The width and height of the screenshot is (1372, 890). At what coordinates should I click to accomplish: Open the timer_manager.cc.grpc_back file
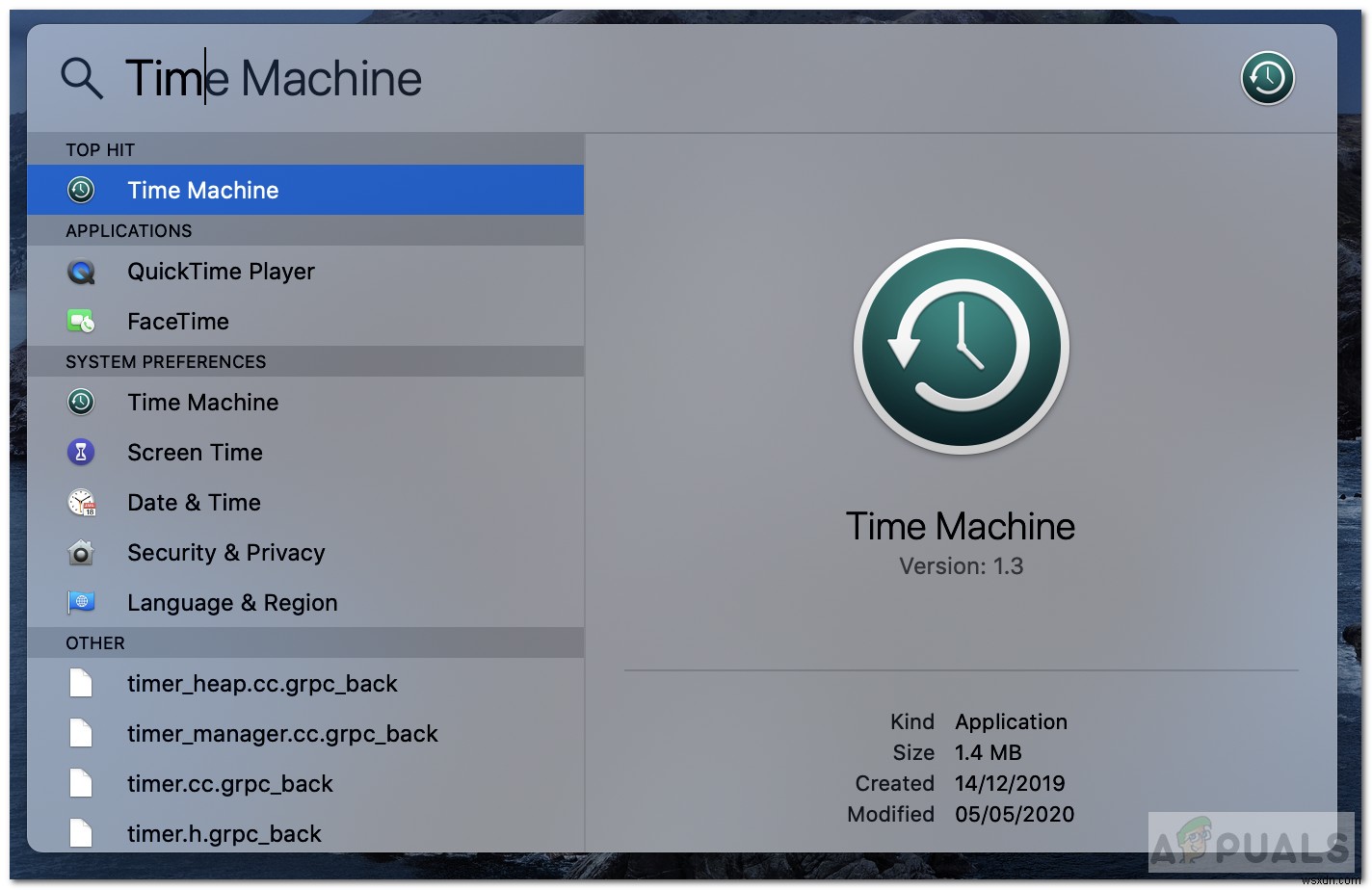coord(282,733)
